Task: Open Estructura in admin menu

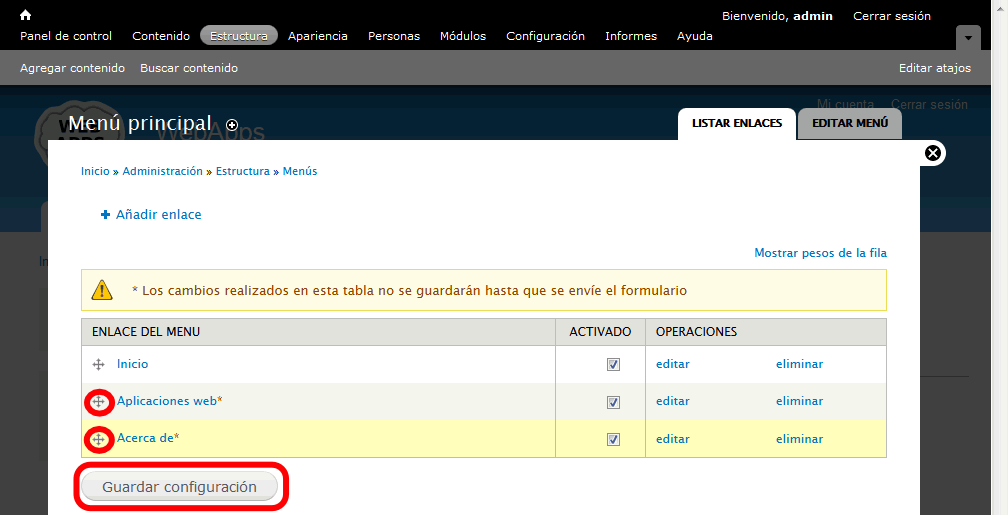Action: pos(238,36)
